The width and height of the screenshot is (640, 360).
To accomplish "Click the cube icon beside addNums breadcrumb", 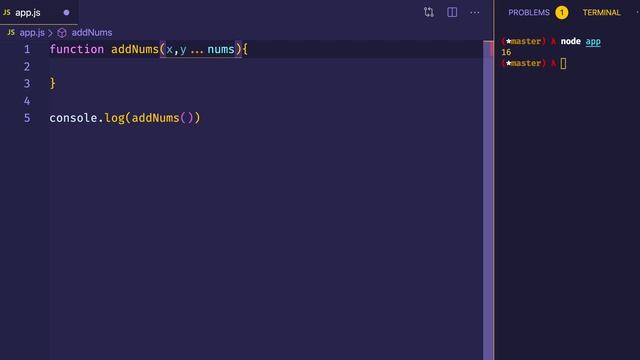I will (62, 33).
